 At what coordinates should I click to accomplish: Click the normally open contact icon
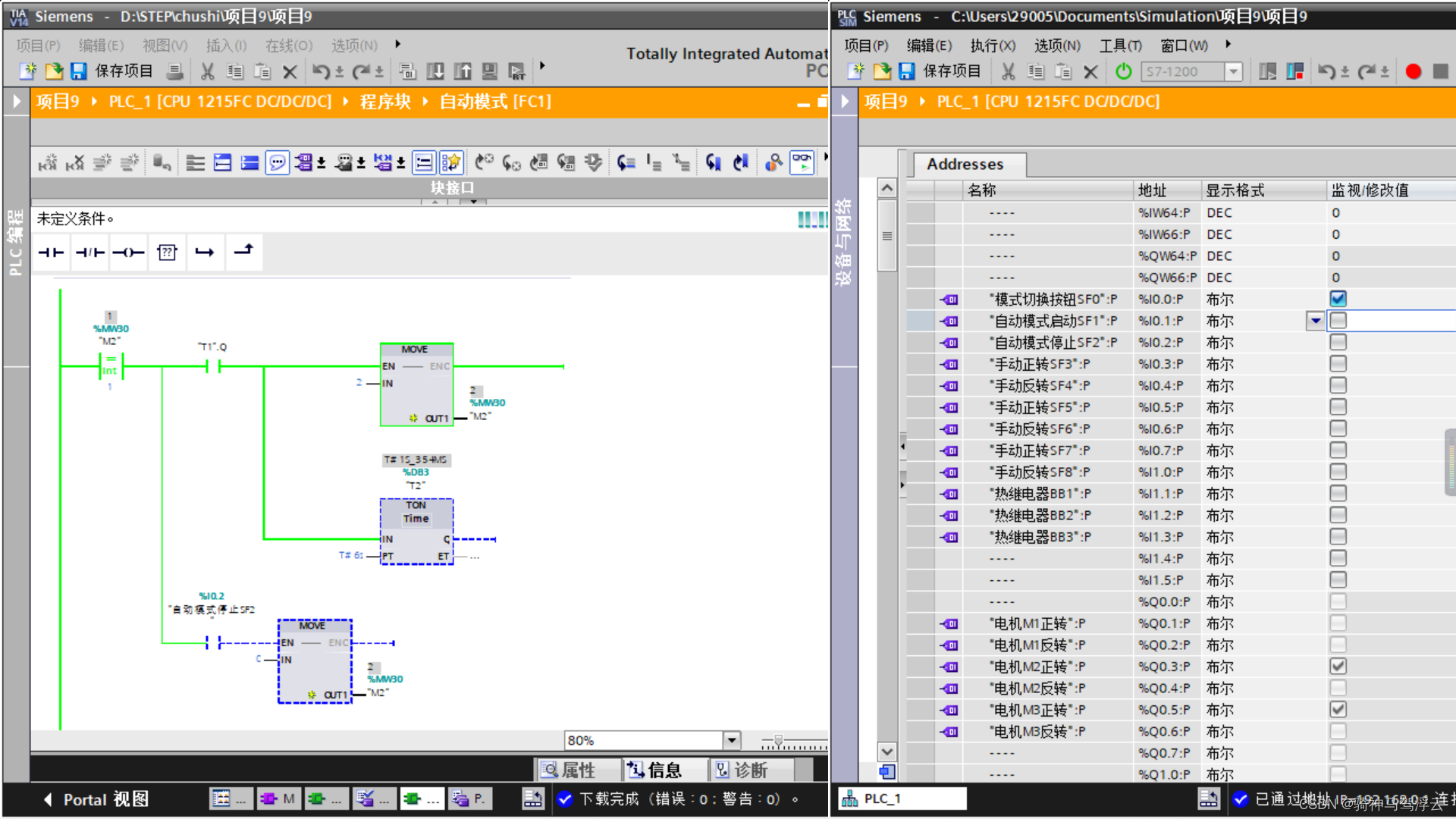(51, 253)
